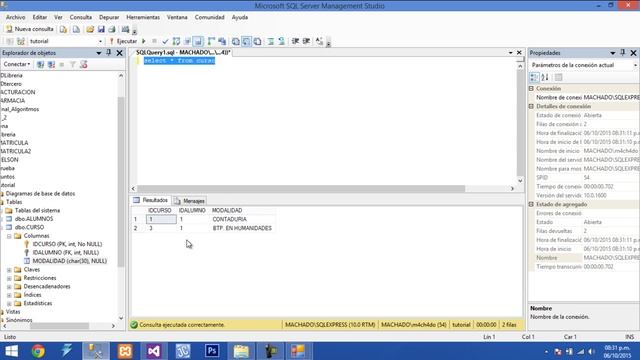Screen dimensions: 640x360
Task: Expand the Claves folder
Action: (9, 270)
